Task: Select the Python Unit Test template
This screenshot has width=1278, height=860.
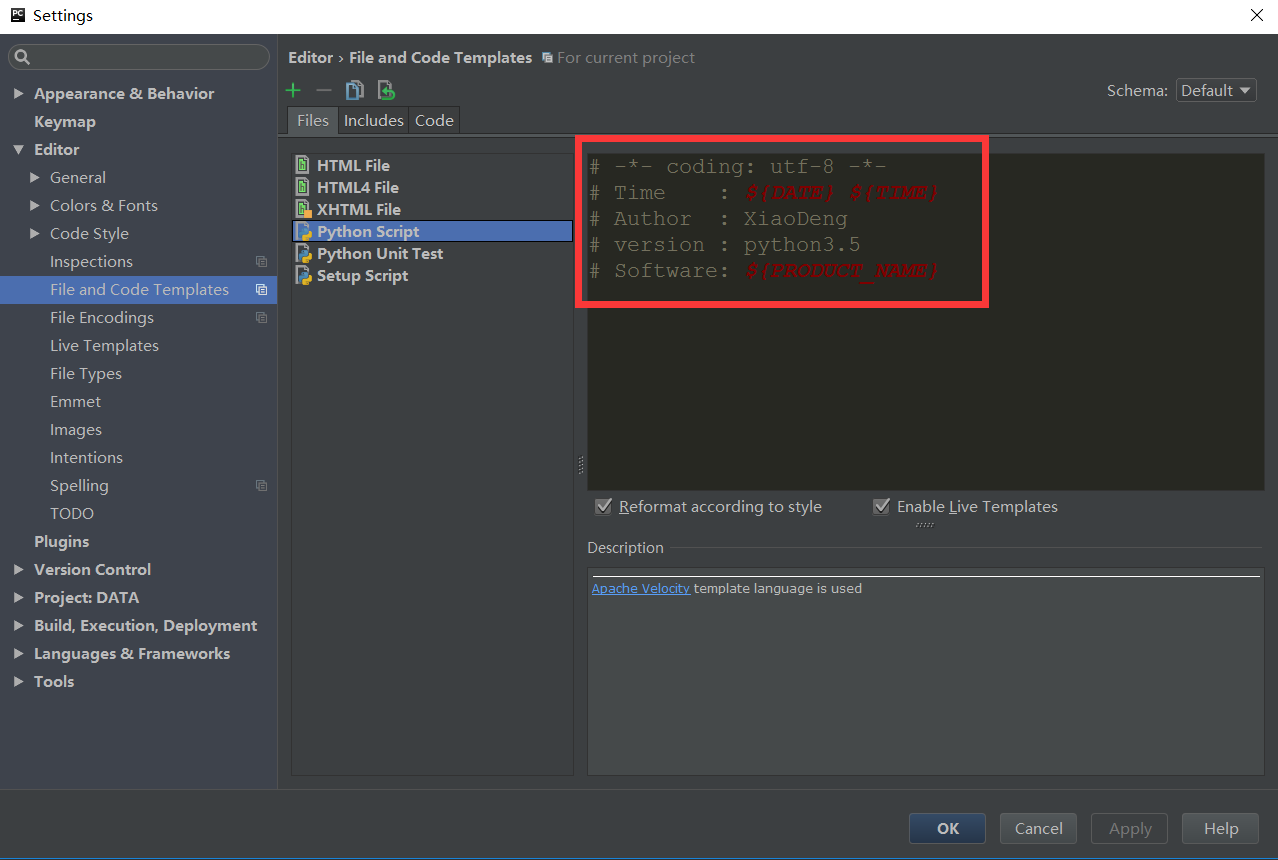Action: [x=432, y=253]
